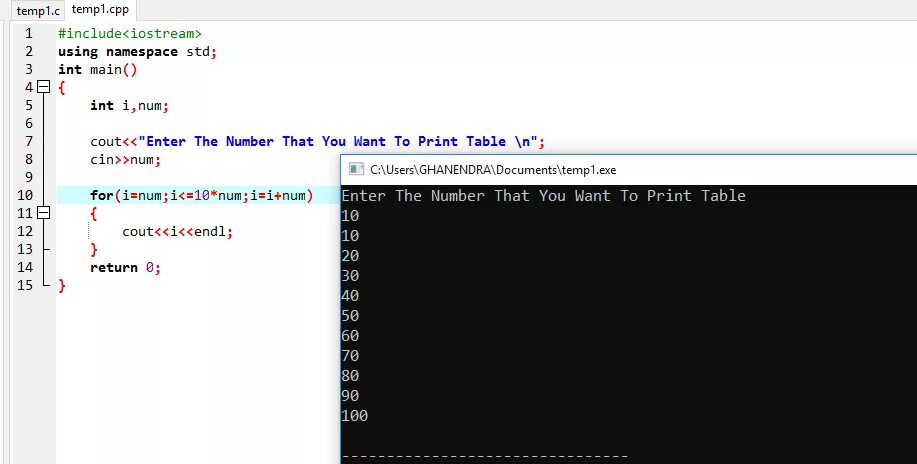Click the 'return 0;' statement
The width and height of the screenshot is (917, 464).
[x=125, y=267]
